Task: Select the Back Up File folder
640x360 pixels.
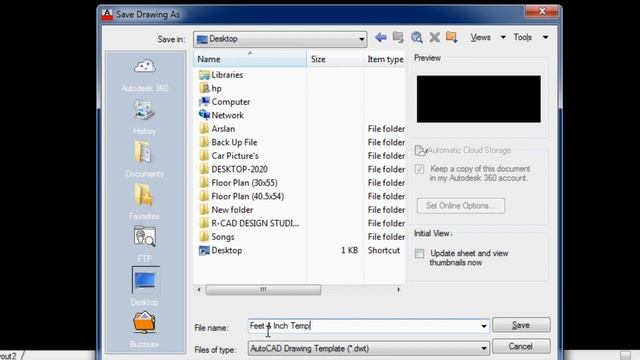Action: [228, 142]
